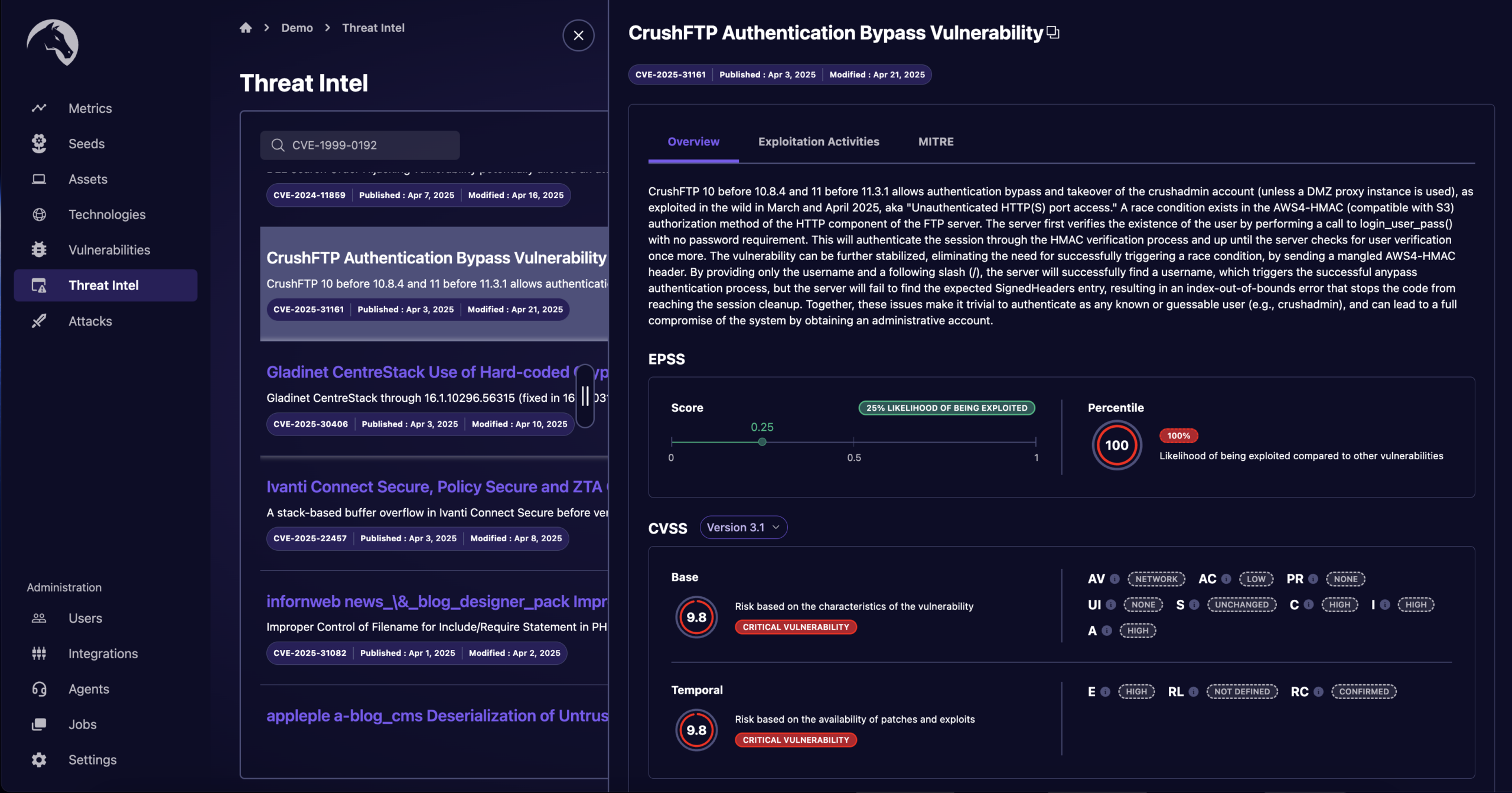Click the EPSS score slider handle

[762, 442]
